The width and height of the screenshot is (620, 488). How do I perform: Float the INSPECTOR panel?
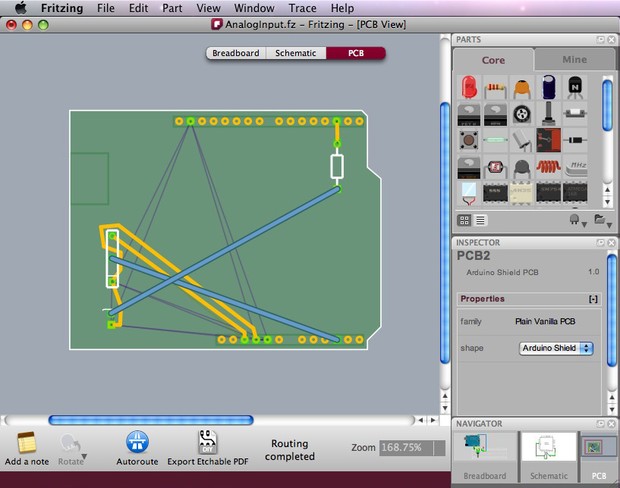point(601,242)
